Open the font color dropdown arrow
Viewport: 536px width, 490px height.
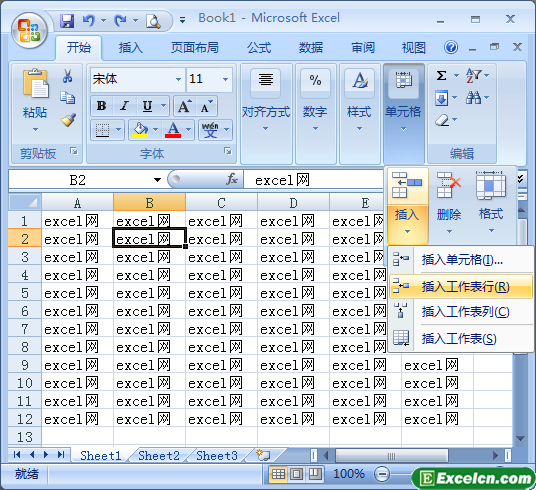point(189,130)
